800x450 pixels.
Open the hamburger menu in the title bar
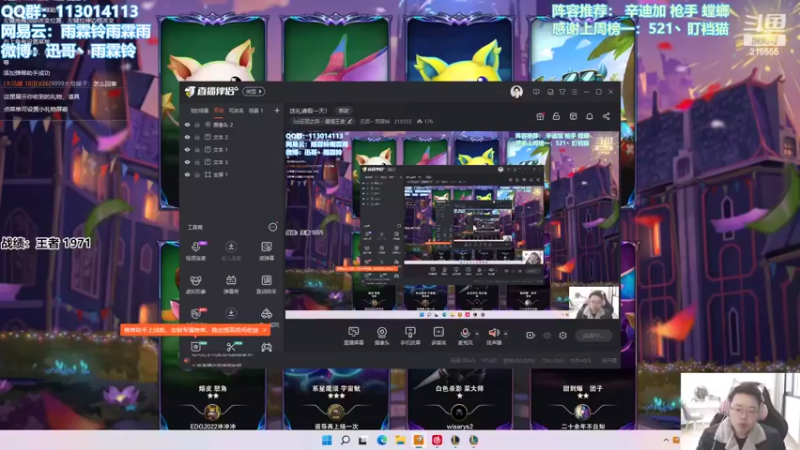(x=574, y=92)
